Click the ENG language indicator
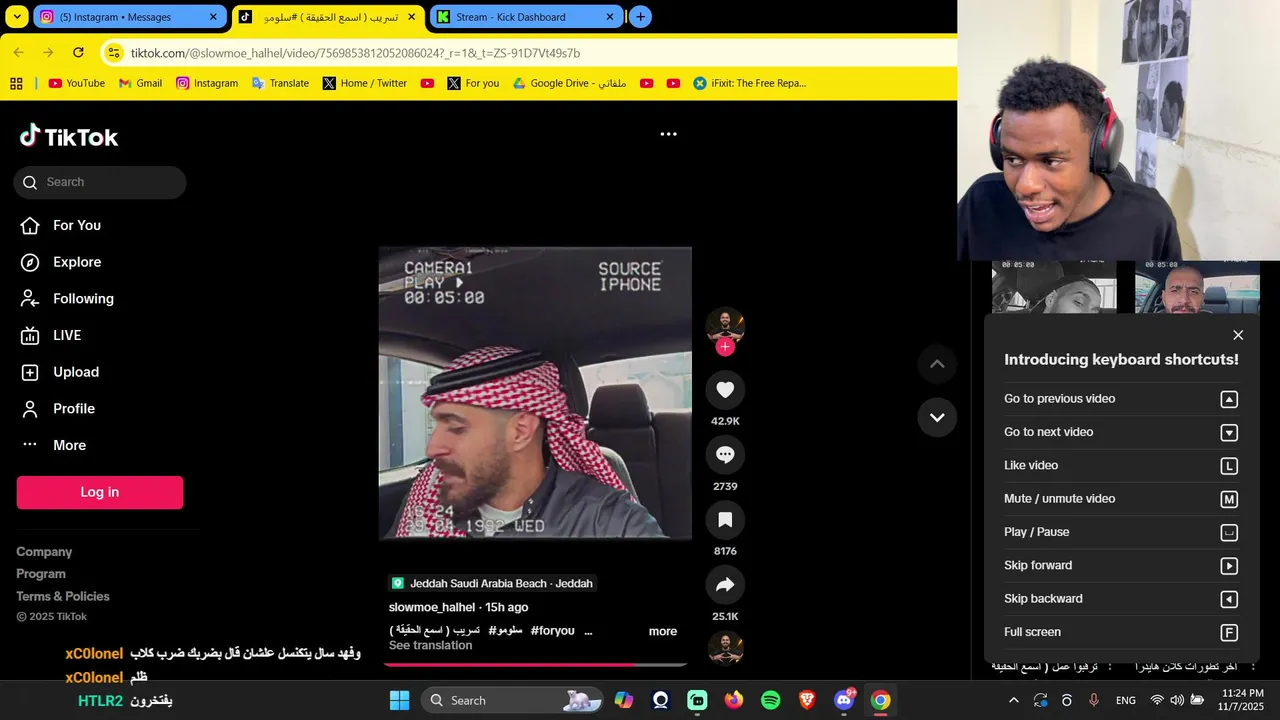 click(1126, 700)
